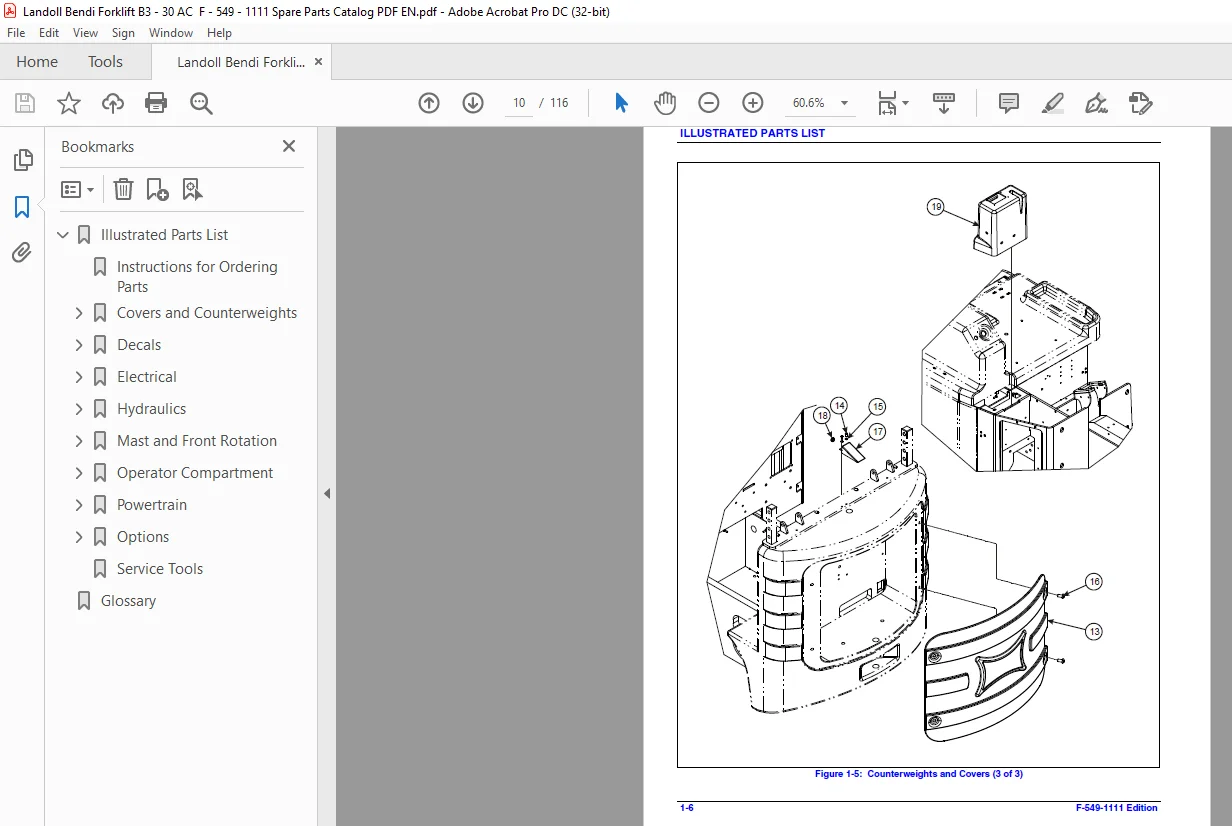Open the Attachments pane
The image size is (1232, 826).
pos(22,253)
